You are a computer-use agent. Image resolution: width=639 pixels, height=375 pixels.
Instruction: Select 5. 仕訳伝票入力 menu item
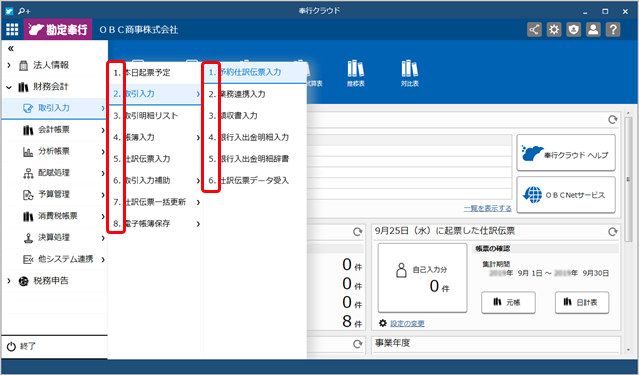(x=156, y=159)
